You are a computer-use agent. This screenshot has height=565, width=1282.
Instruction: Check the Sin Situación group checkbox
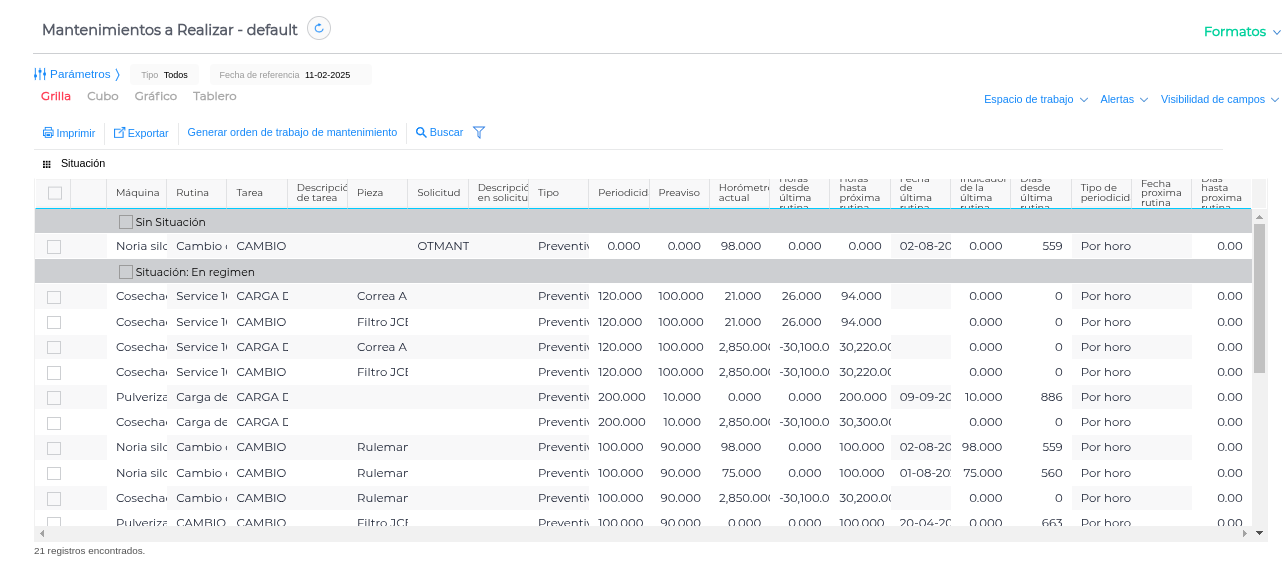click(126, 222)
